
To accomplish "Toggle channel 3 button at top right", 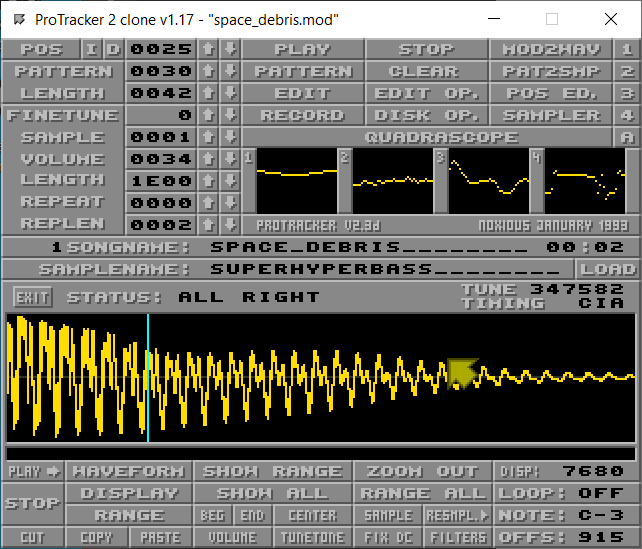I will pos(626,93).
